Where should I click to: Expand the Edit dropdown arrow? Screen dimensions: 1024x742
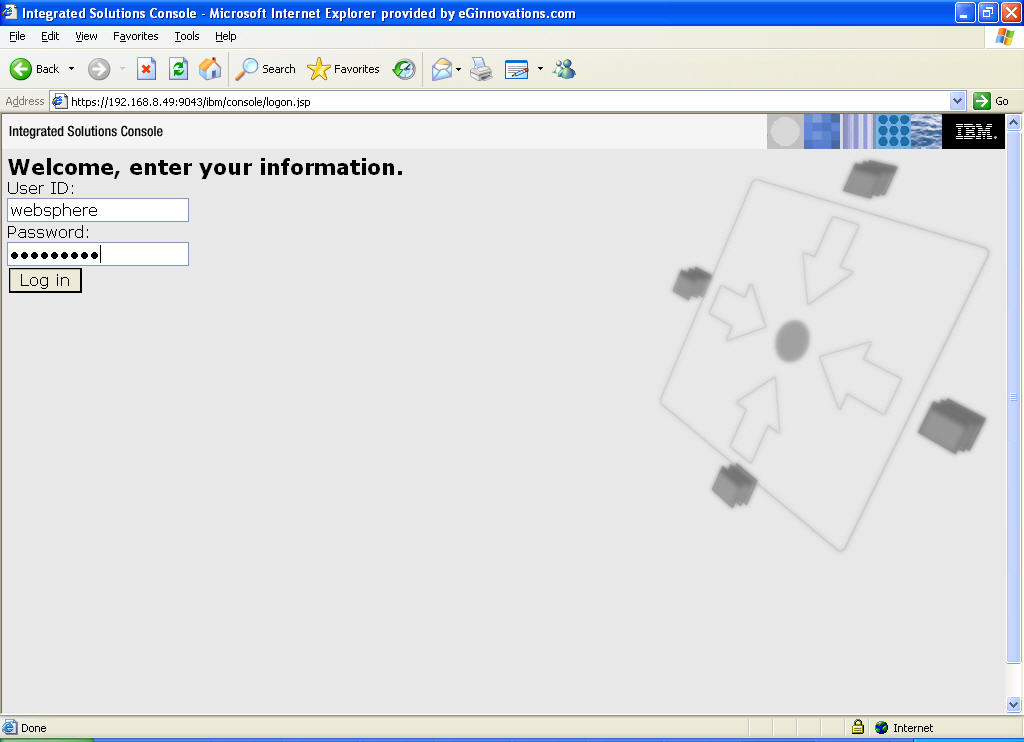coord(540,69)
